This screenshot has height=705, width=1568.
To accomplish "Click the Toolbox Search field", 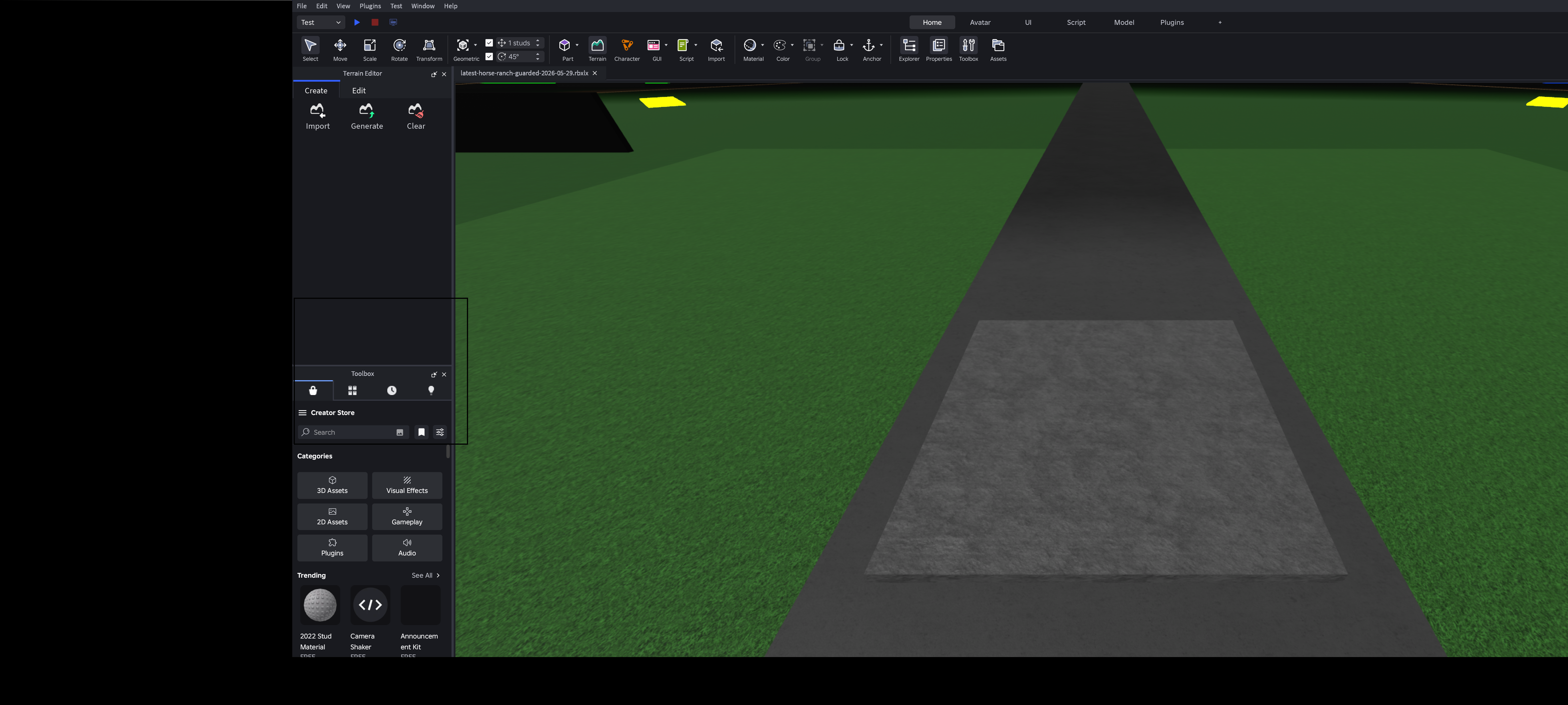I will click(353, 432).
